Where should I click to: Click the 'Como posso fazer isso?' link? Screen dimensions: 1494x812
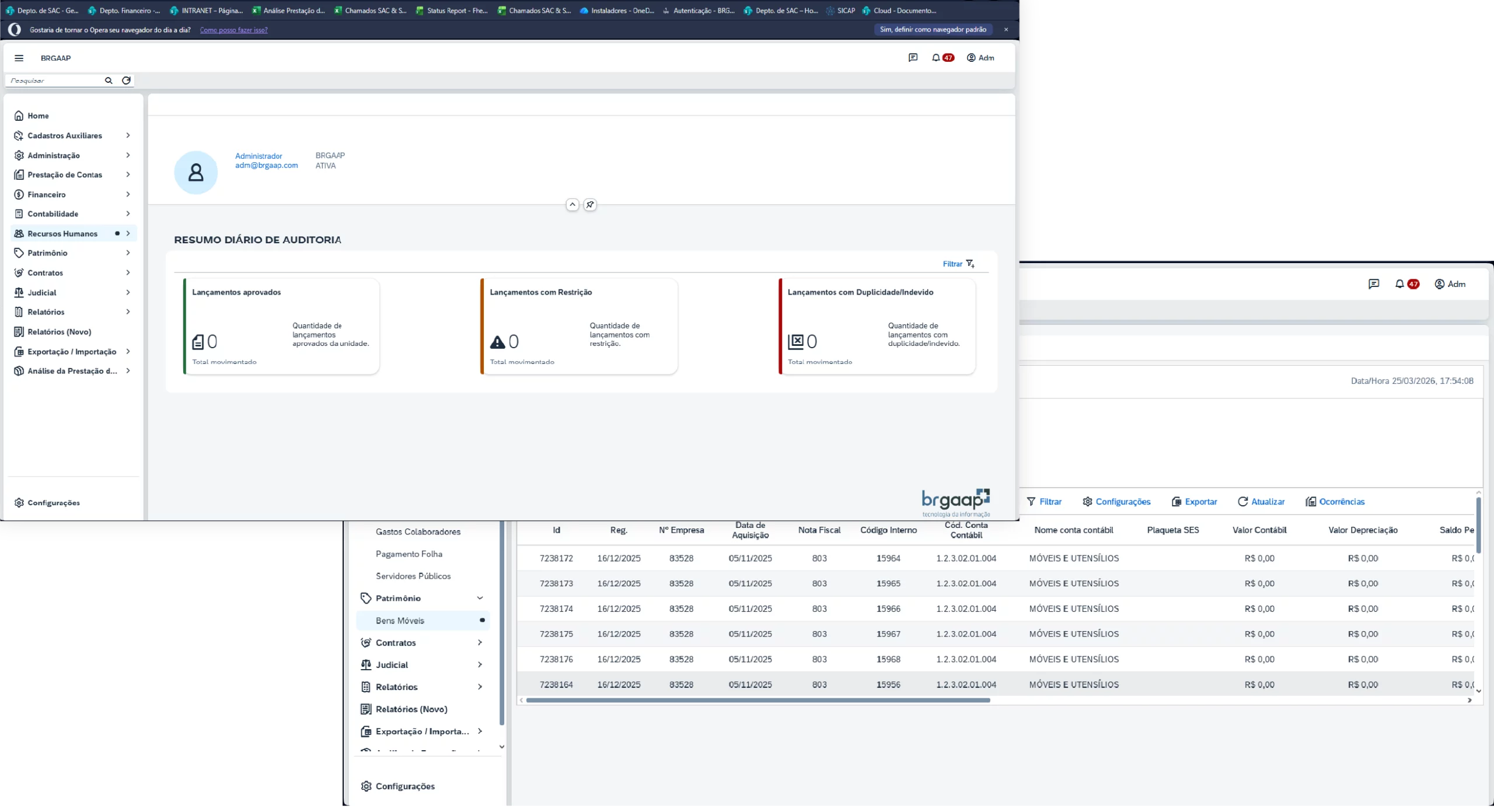[233, 30]
